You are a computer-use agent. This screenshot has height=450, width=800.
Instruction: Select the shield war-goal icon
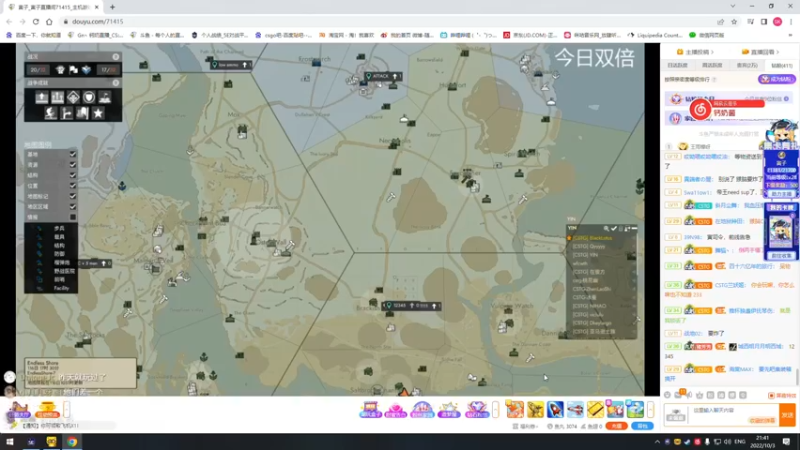(89, 97)
